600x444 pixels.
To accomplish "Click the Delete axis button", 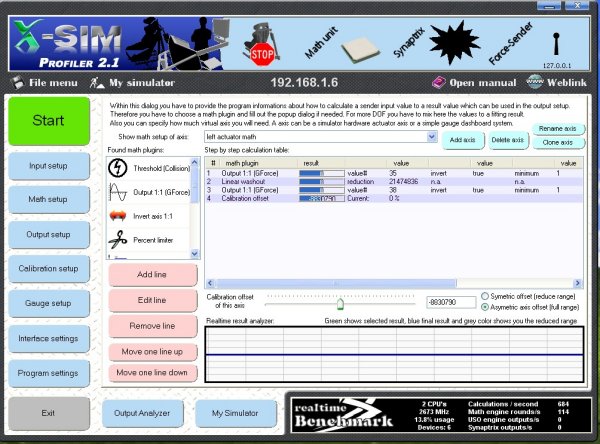I will click(507, 140).
